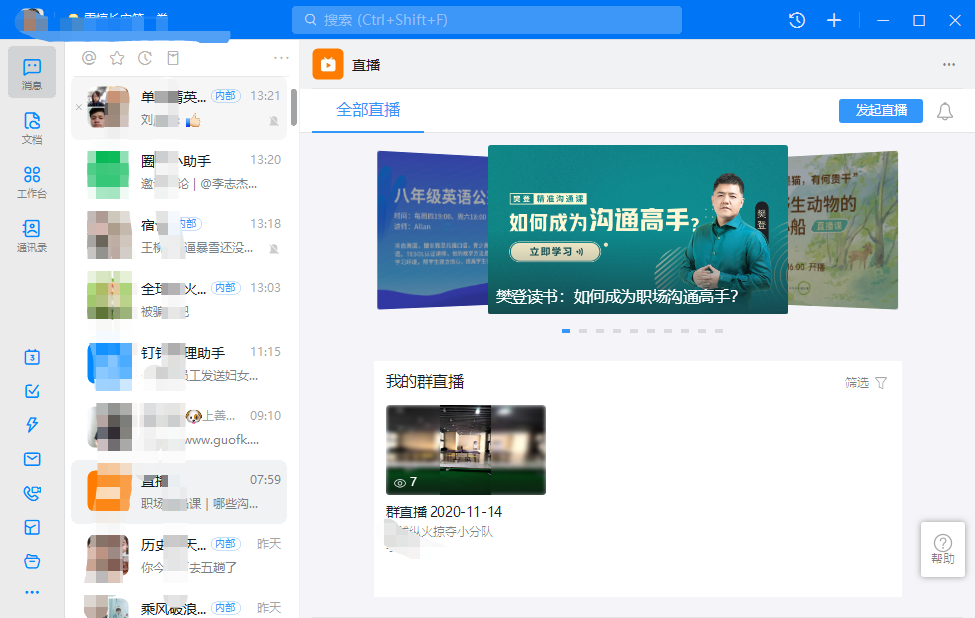This screenshot has width=975, height=618.
Task: Open the 乘风破浪 conversation
Action: [179, 606]
